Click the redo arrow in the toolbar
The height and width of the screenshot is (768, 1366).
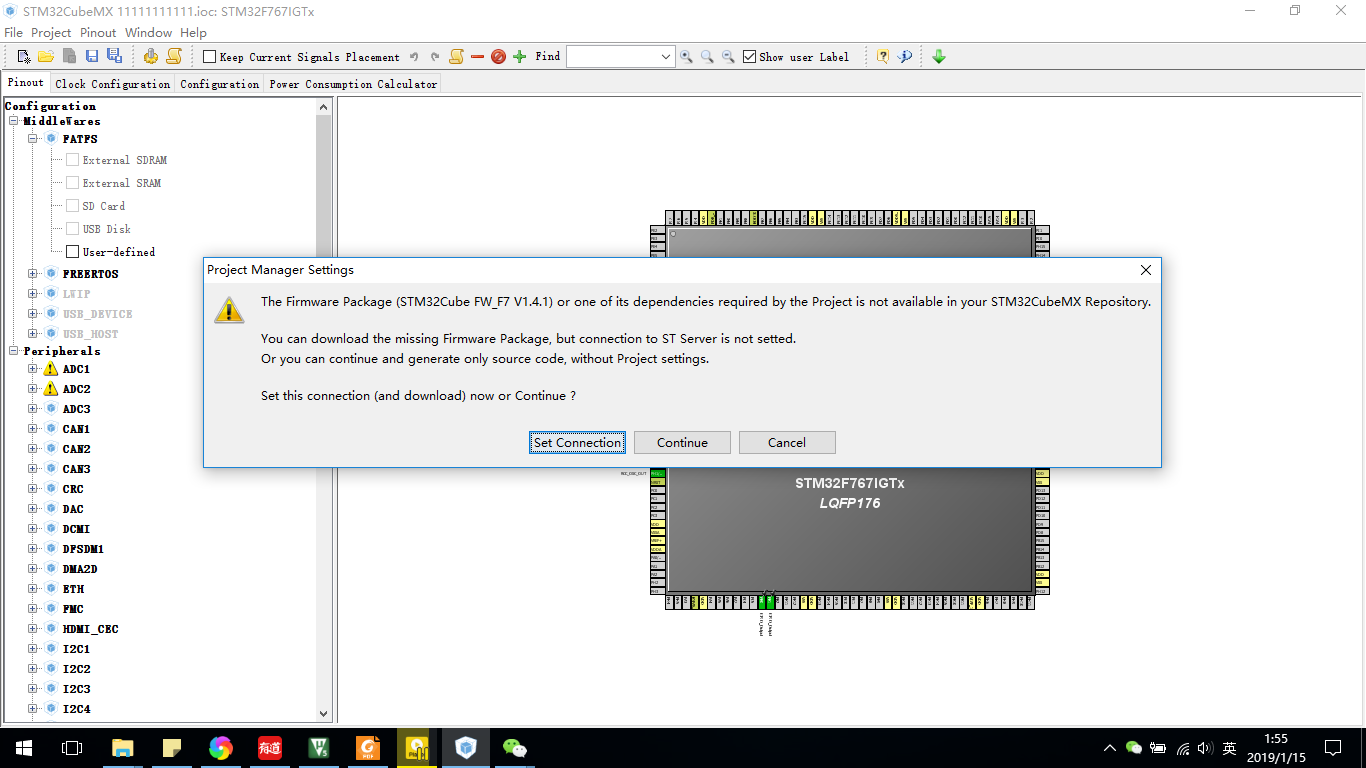tap(435, 57)
